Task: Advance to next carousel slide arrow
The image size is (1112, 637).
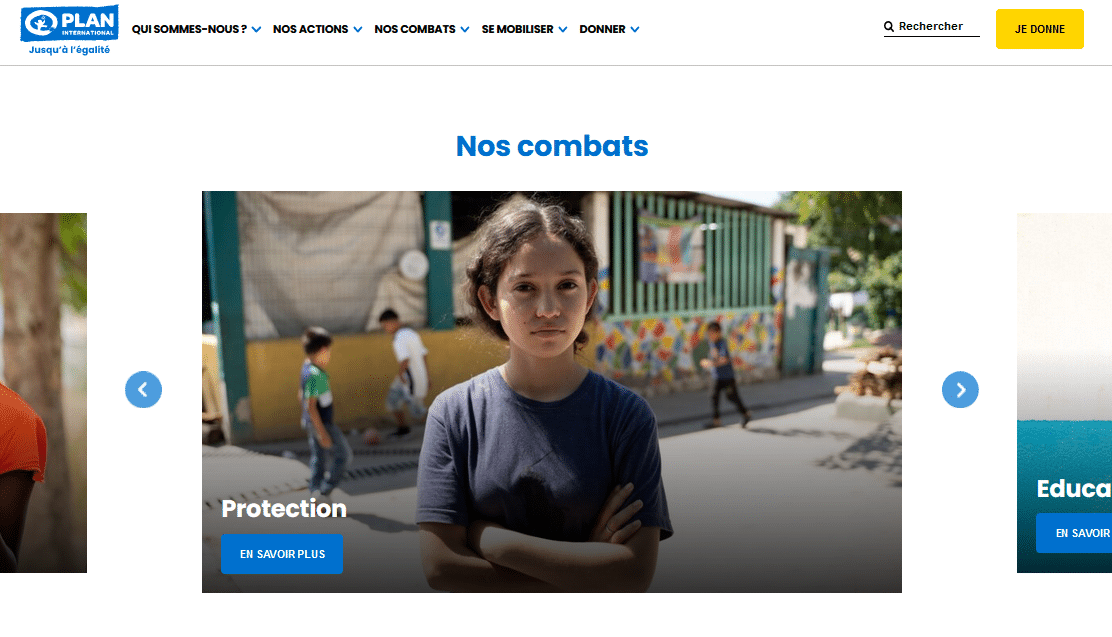Action: (960, 389)
